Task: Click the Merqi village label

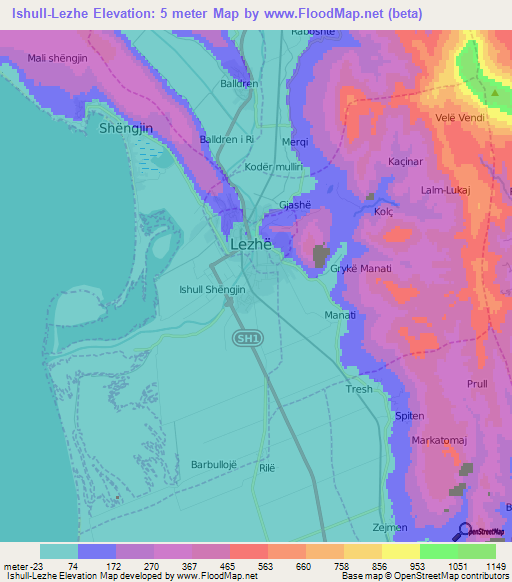Action: pyautogui.click(x=295, y=142)
